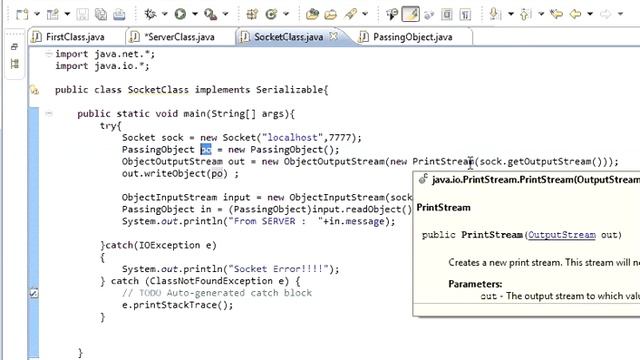Close the SocketClass.java editor tab
This screenshot has height=360, width=640.
click(x=333, y=36)
